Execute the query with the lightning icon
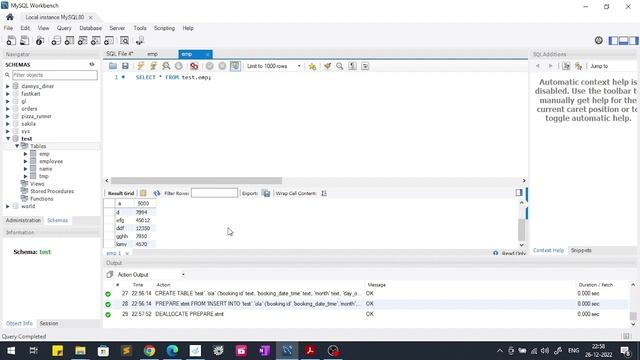Viewport: 640px width, 360px height. coord(140,66)
